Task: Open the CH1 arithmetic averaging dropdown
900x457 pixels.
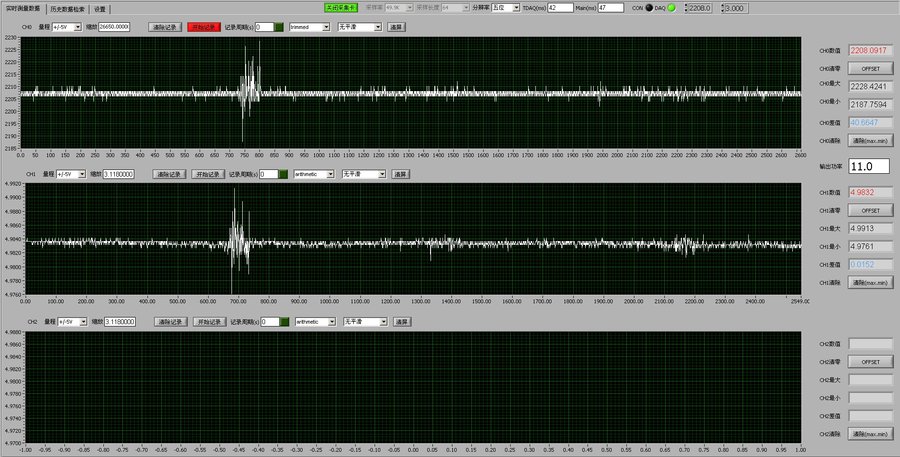Action: 314,174
